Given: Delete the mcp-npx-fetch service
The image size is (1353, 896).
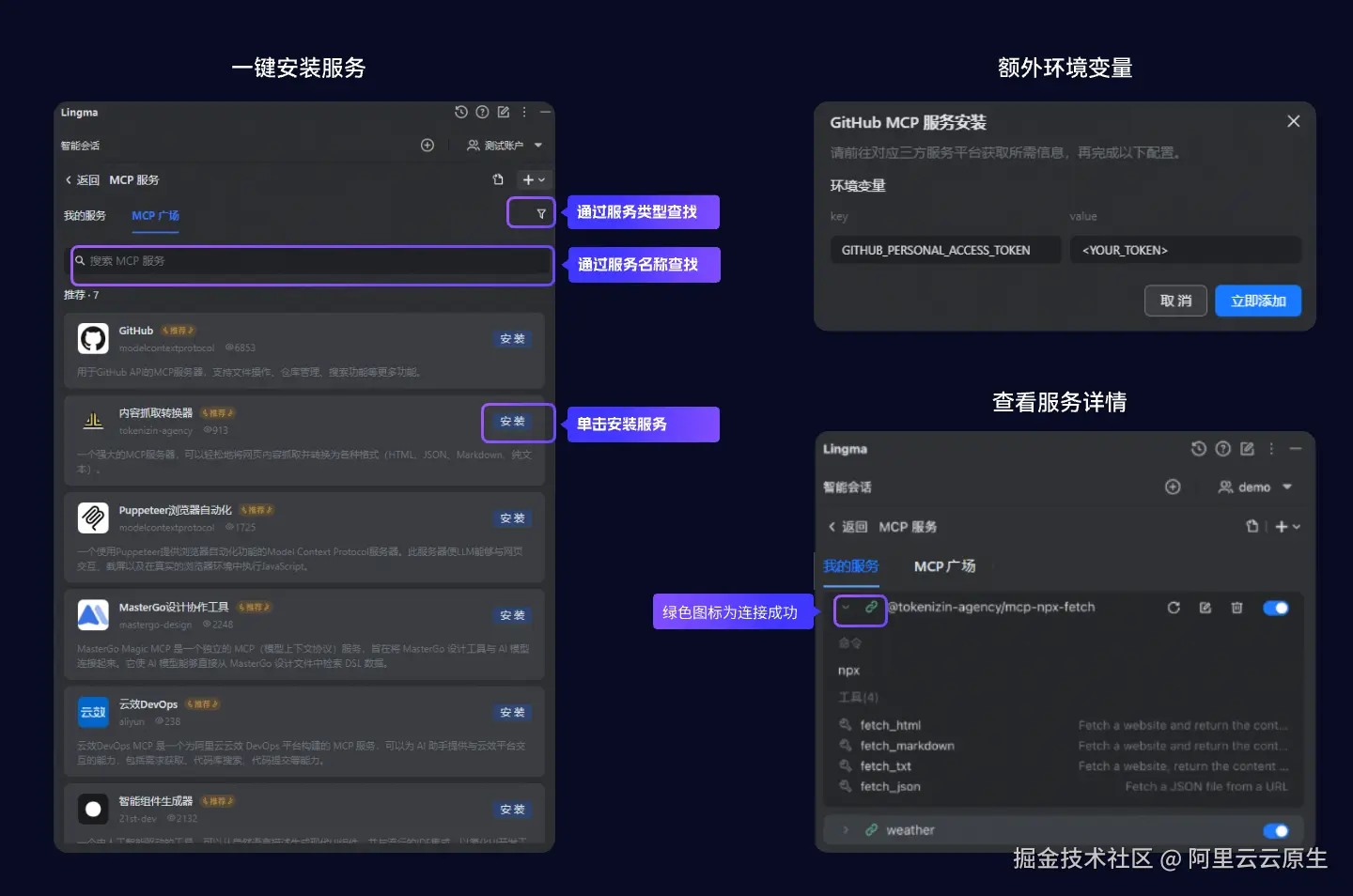Looking at the screenshot, I should [1236, 608].
